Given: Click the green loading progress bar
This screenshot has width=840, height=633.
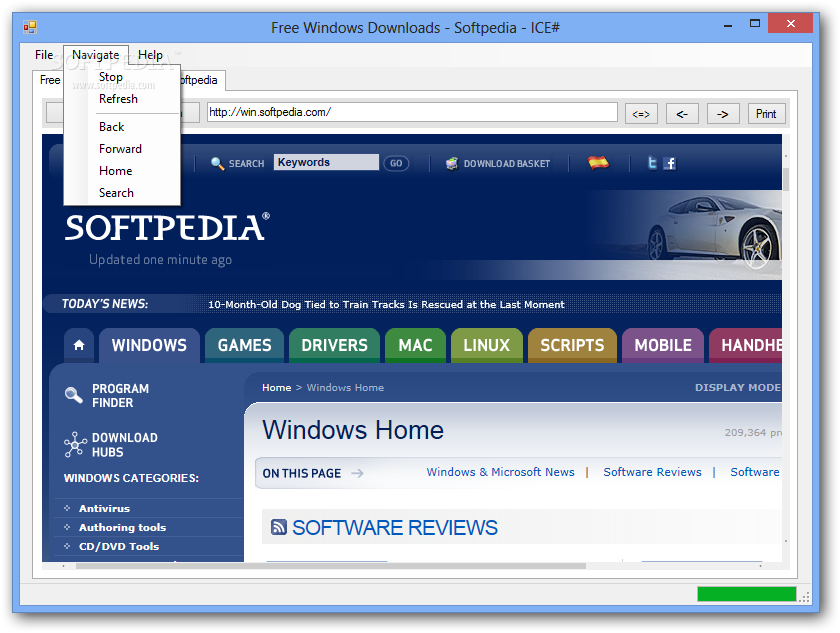Looking at the screenshot, I should coord(747,594).
